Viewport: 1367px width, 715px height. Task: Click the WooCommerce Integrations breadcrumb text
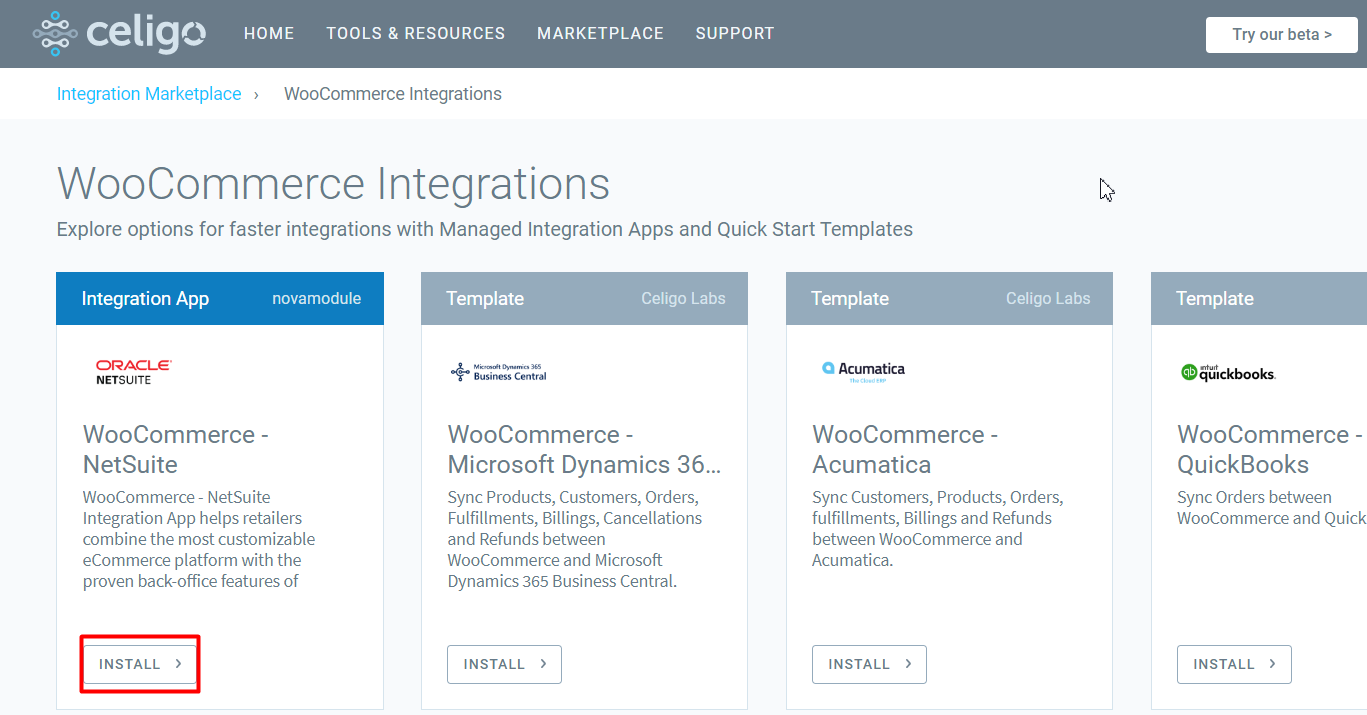[x=393, y=94]
